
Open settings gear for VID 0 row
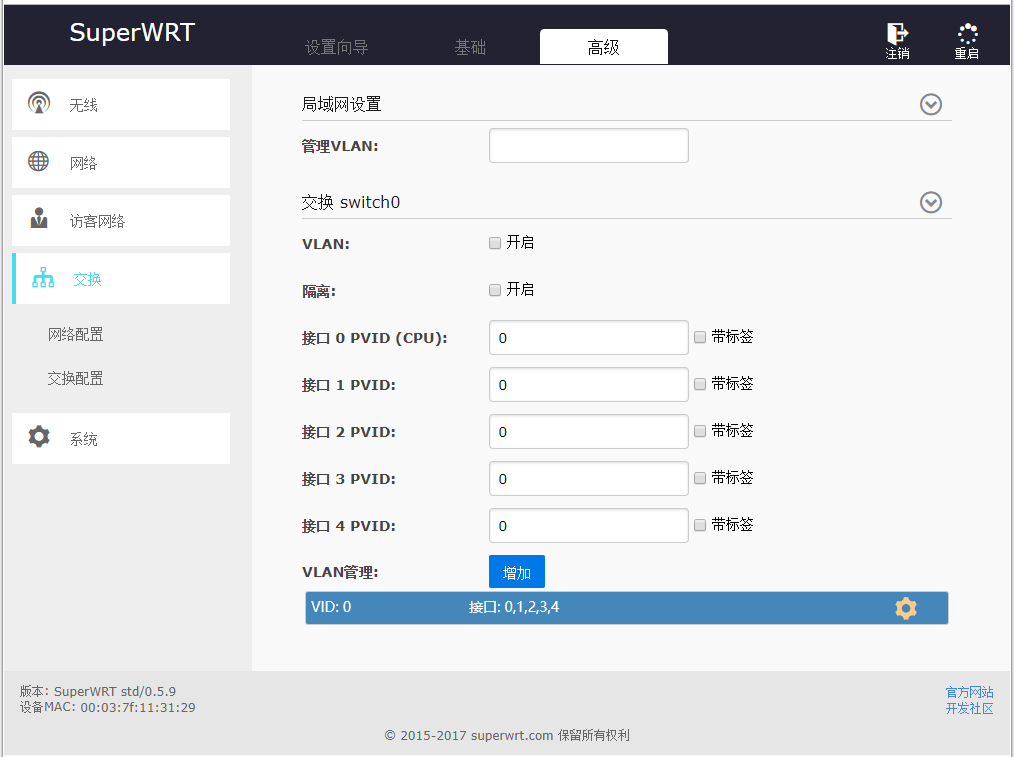pyautogui.click(x=905, y=608)
